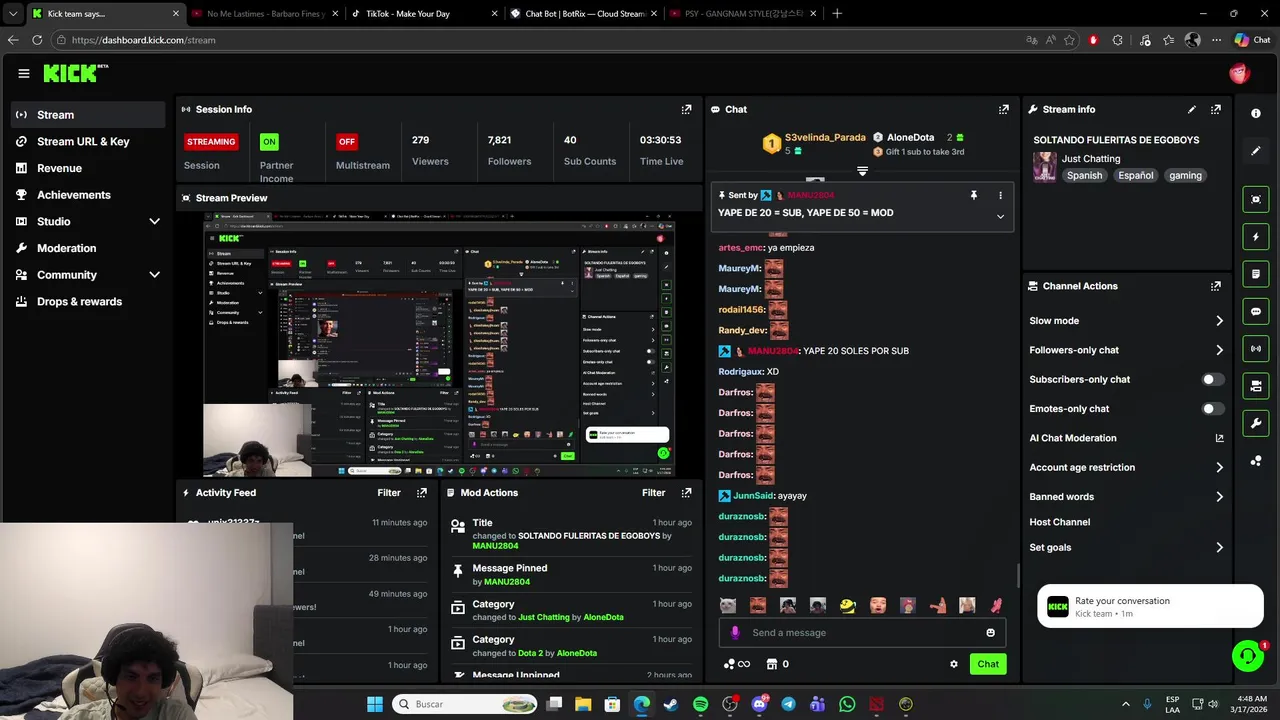Click the bubbles icon at sidebar bottom
Image resolution: width=1280 pixels, height=720 pixels.
(1256, 461)
